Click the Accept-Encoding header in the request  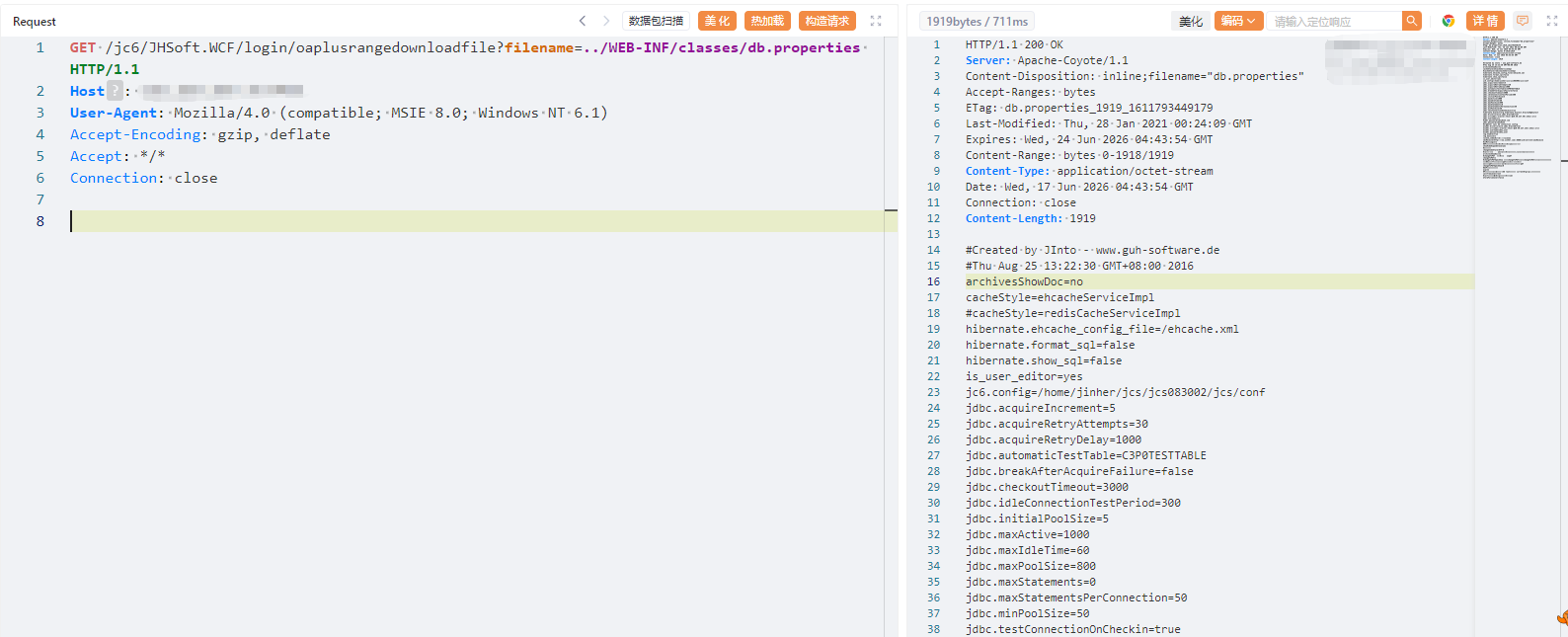coord(135,134)
